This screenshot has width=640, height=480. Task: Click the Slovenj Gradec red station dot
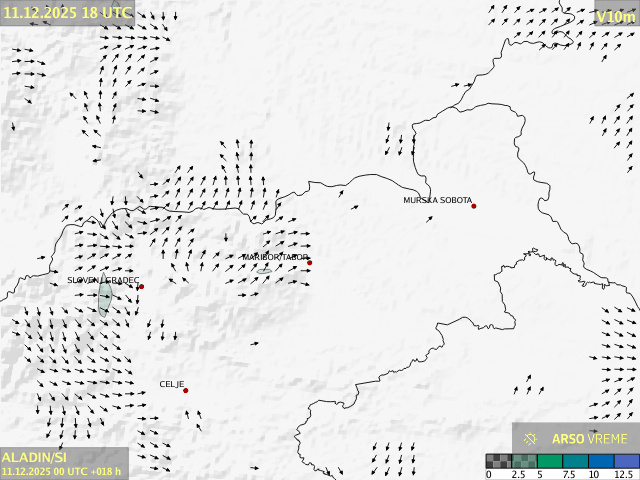click(141, 287)
